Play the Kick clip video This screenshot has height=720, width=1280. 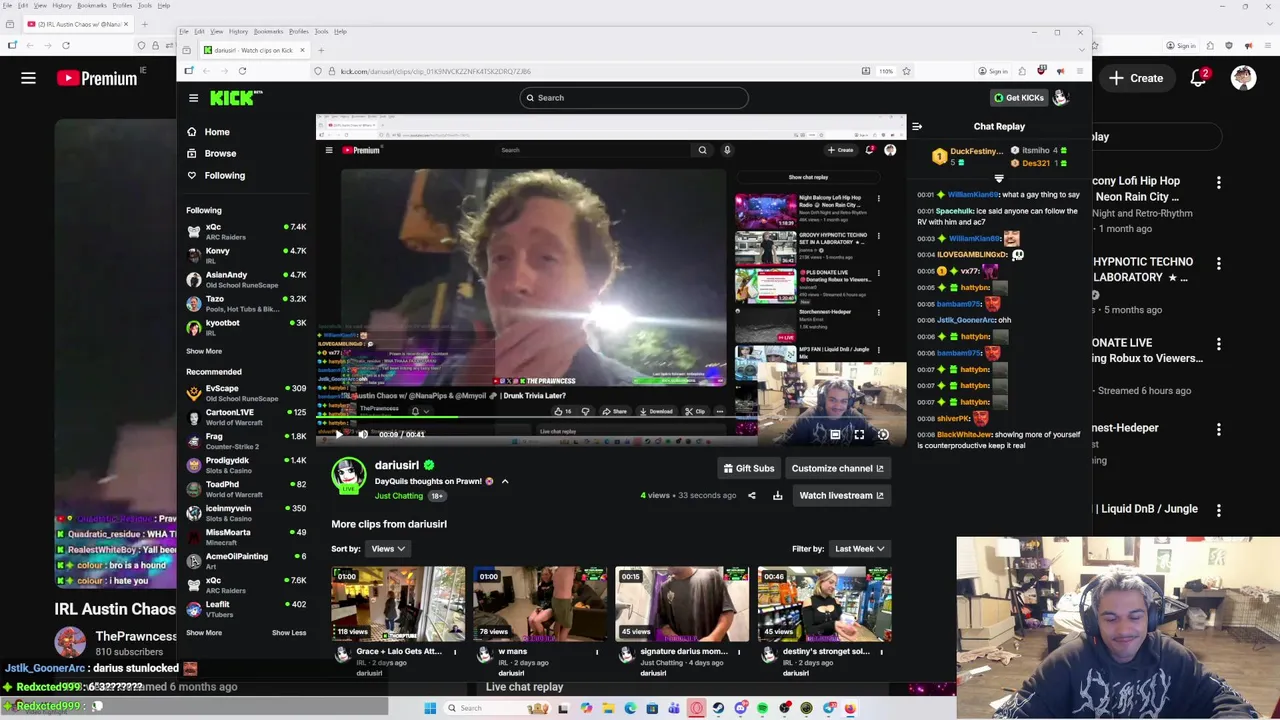point(339,434)
